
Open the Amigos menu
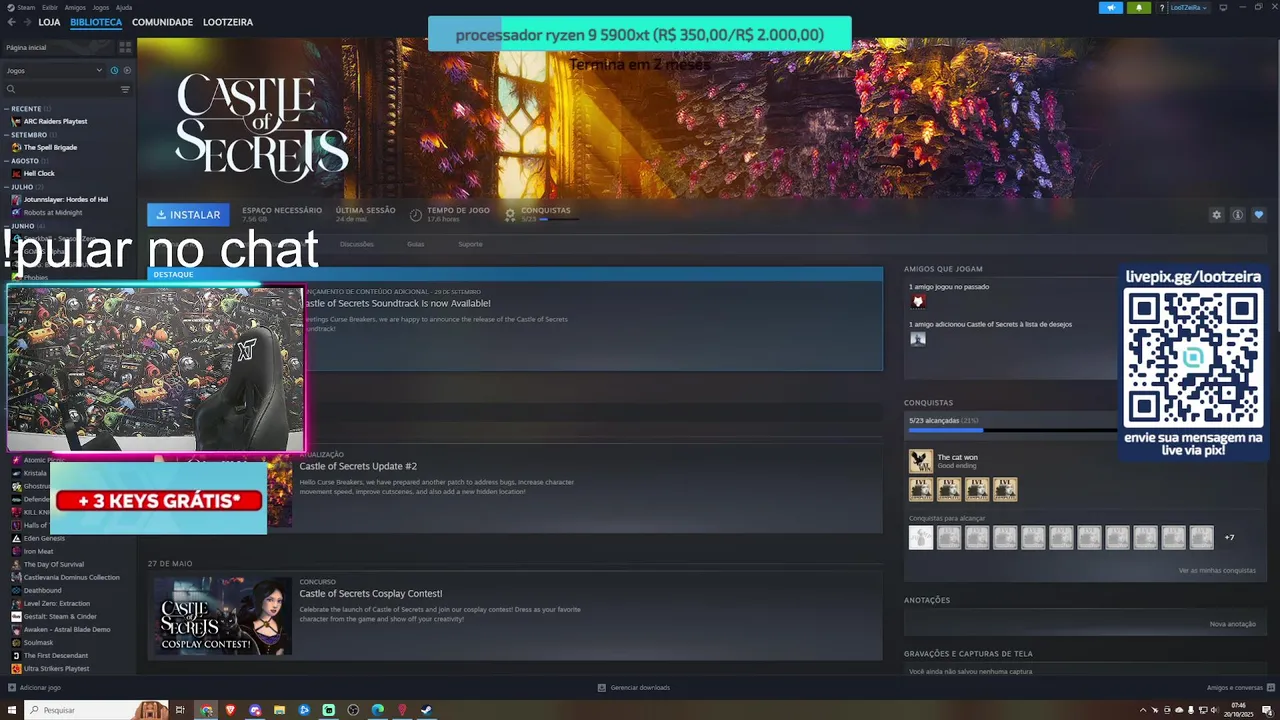point(75,7)
